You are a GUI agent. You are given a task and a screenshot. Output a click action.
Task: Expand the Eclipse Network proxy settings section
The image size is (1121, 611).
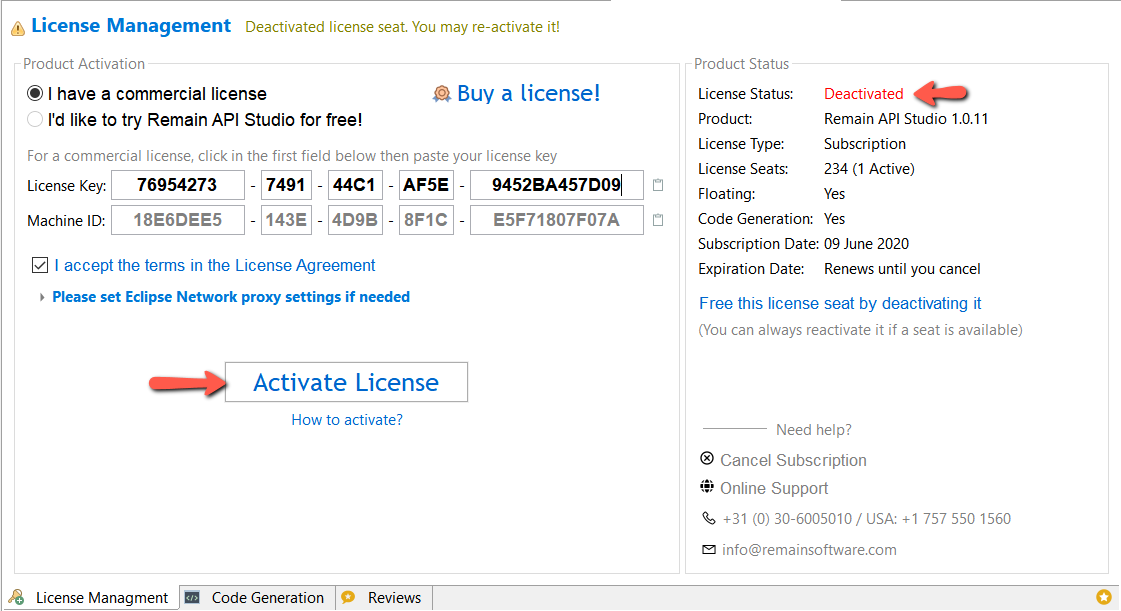pyautogui.click(x=41, y=297)
